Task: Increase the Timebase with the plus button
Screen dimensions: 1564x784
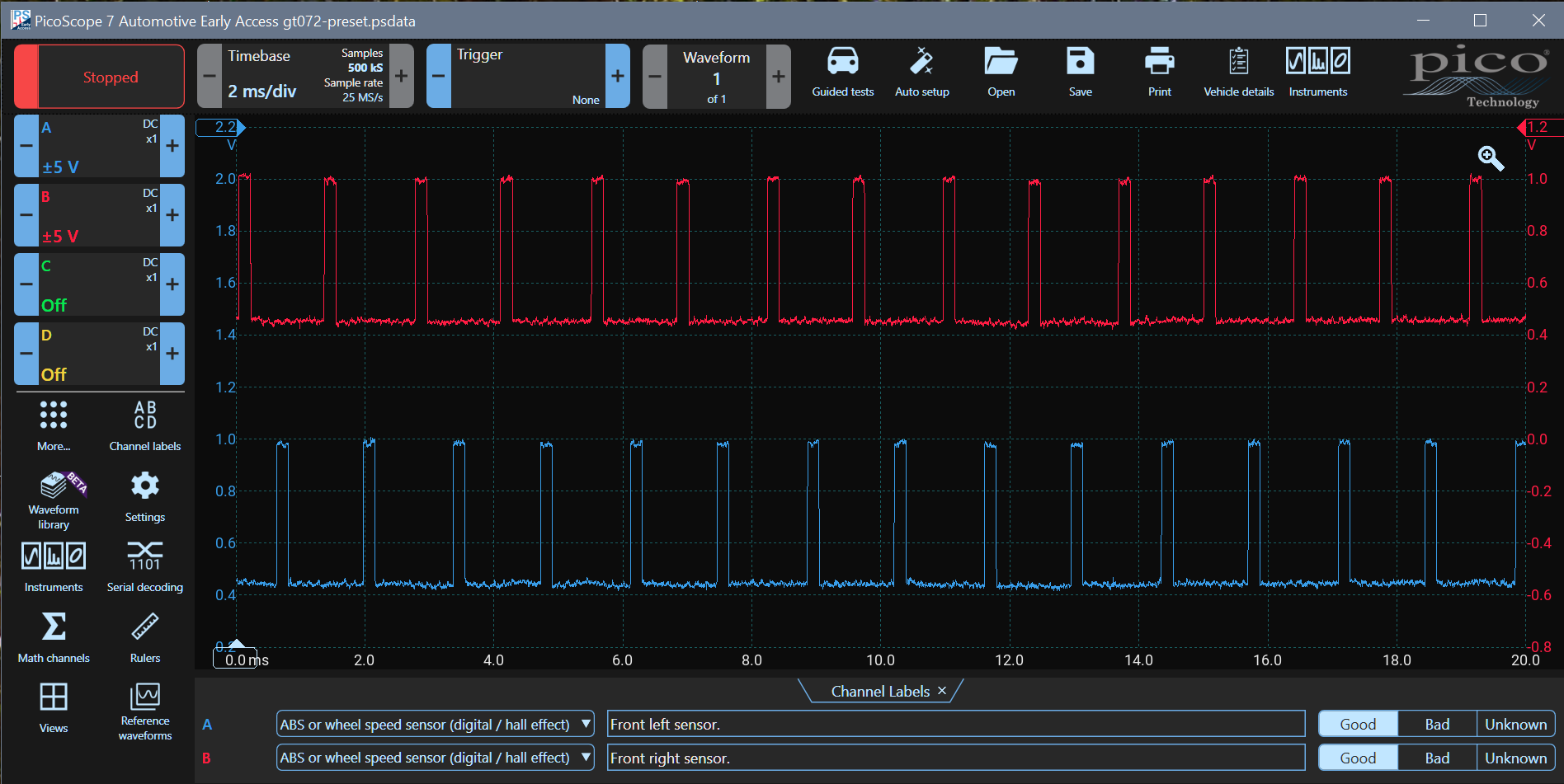Action: coord(401,76)
